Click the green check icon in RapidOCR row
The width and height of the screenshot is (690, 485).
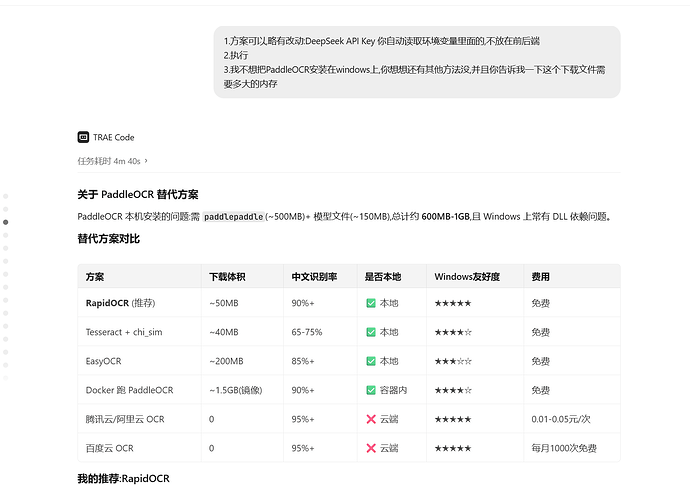click(x=371, y=303)
